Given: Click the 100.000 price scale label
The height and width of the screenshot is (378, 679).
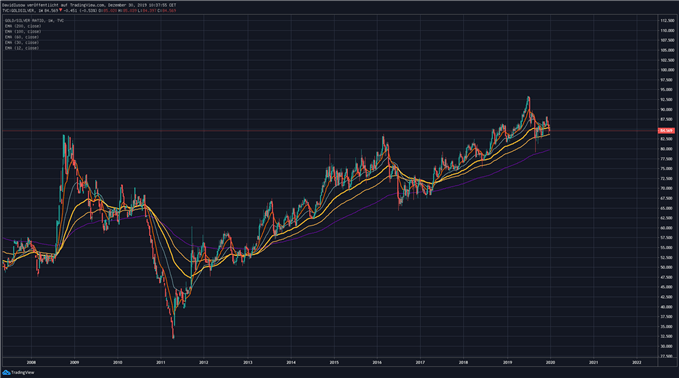Looking at the screenshot, I should [x=667, y=70].
